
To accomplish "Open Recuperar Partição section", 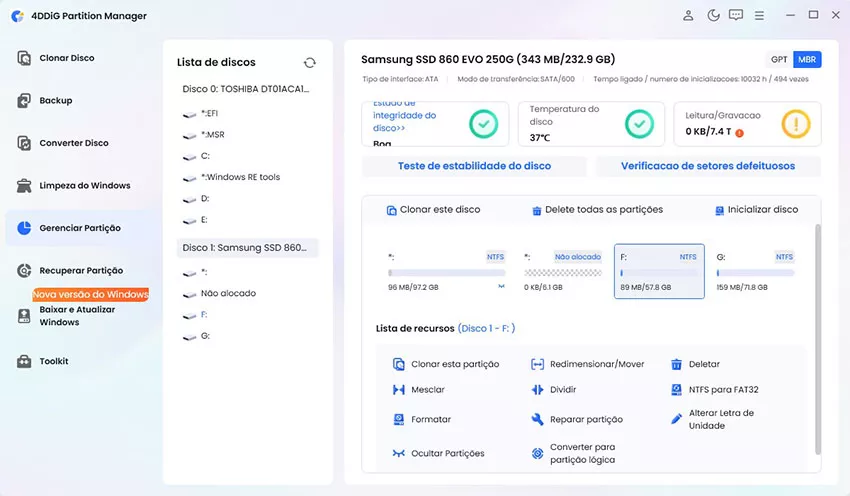I will (x=81, y=270).
